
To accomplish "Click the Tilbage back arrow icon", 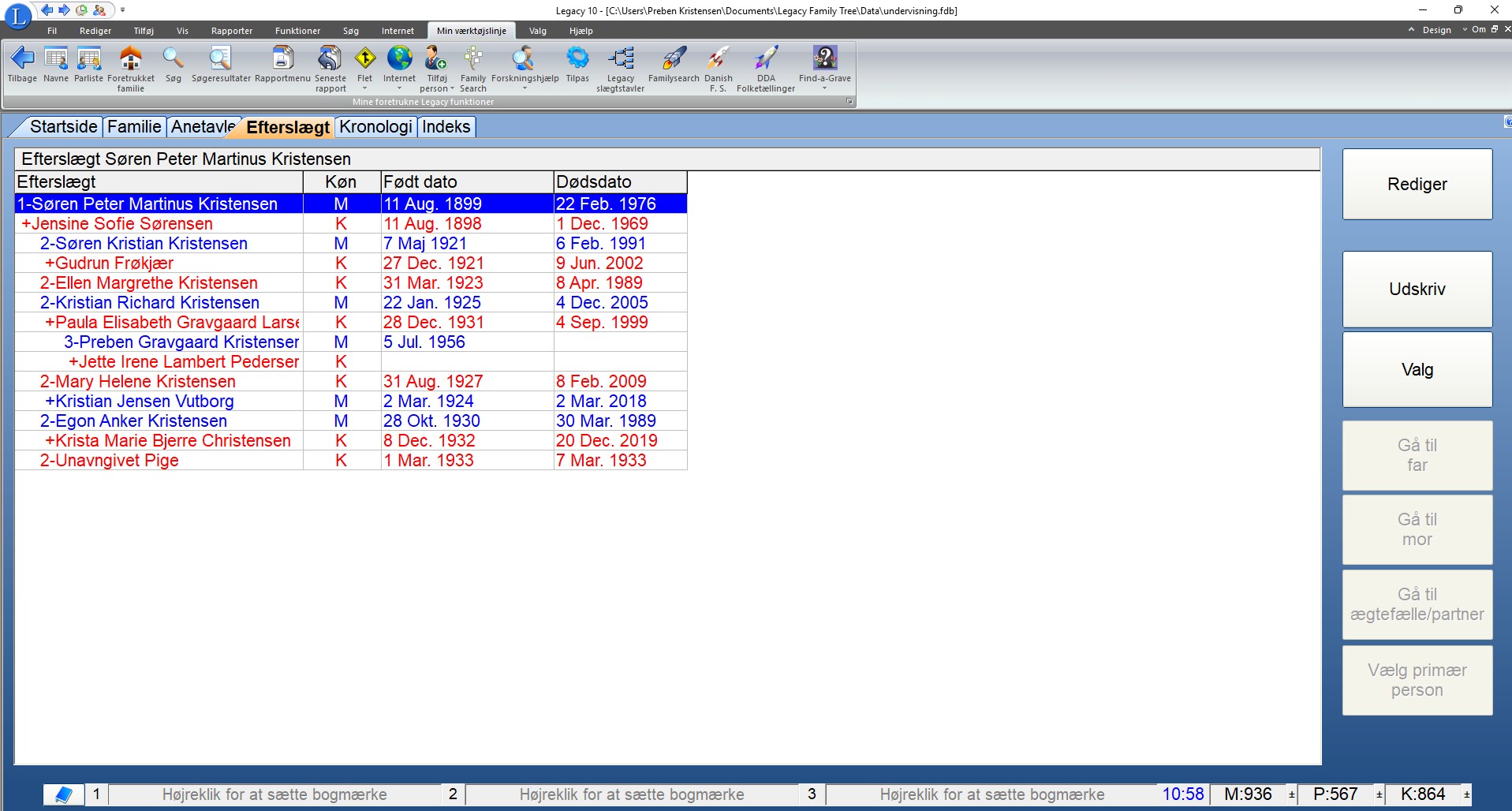I will point(22,58).
